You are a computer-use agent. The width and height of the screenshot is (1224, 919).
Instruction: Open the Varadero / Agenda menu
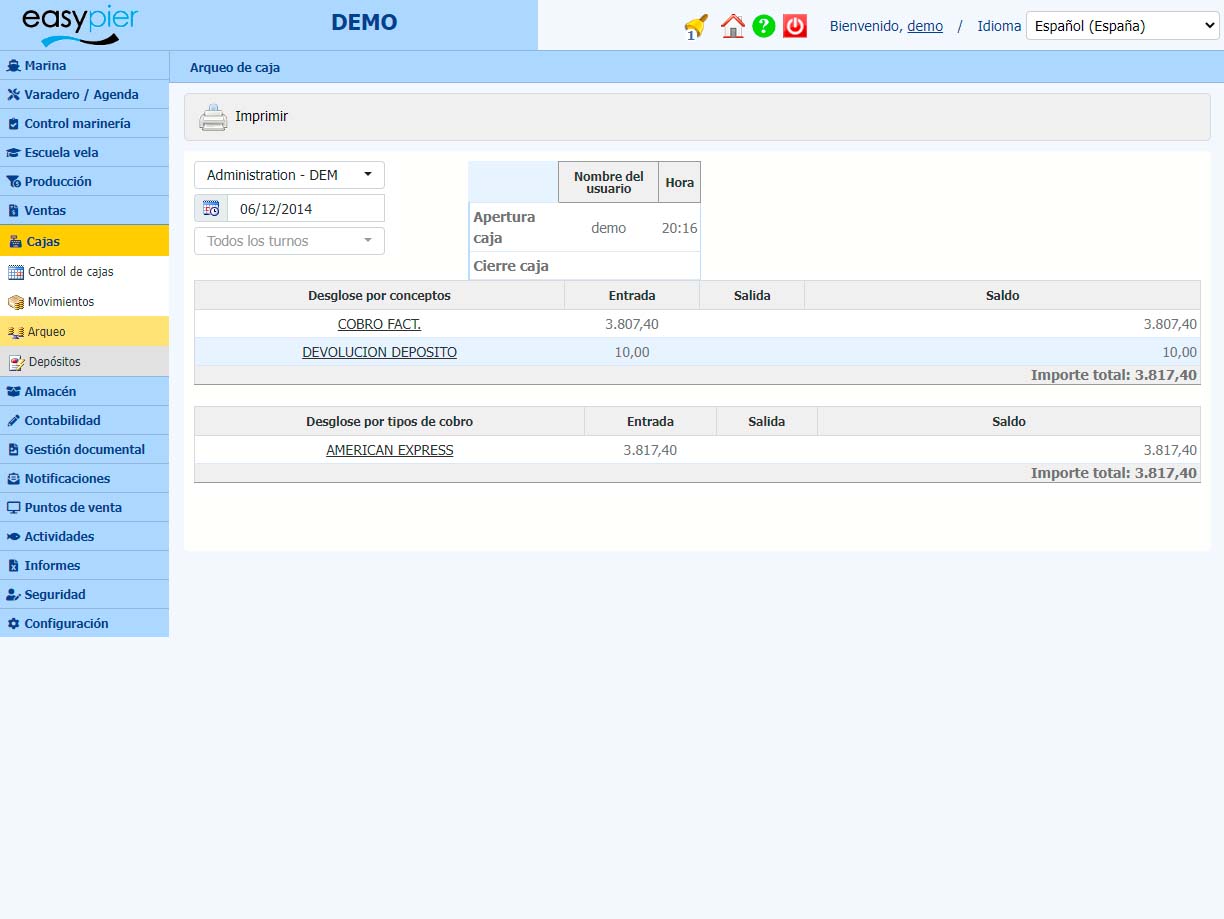point(84,95)
